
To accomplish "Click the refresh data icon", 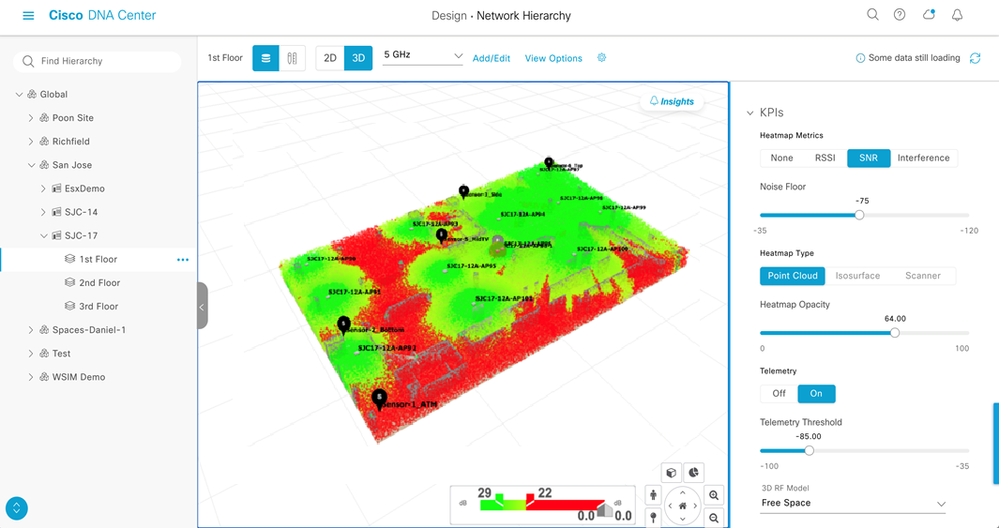I will coord(975,58).
